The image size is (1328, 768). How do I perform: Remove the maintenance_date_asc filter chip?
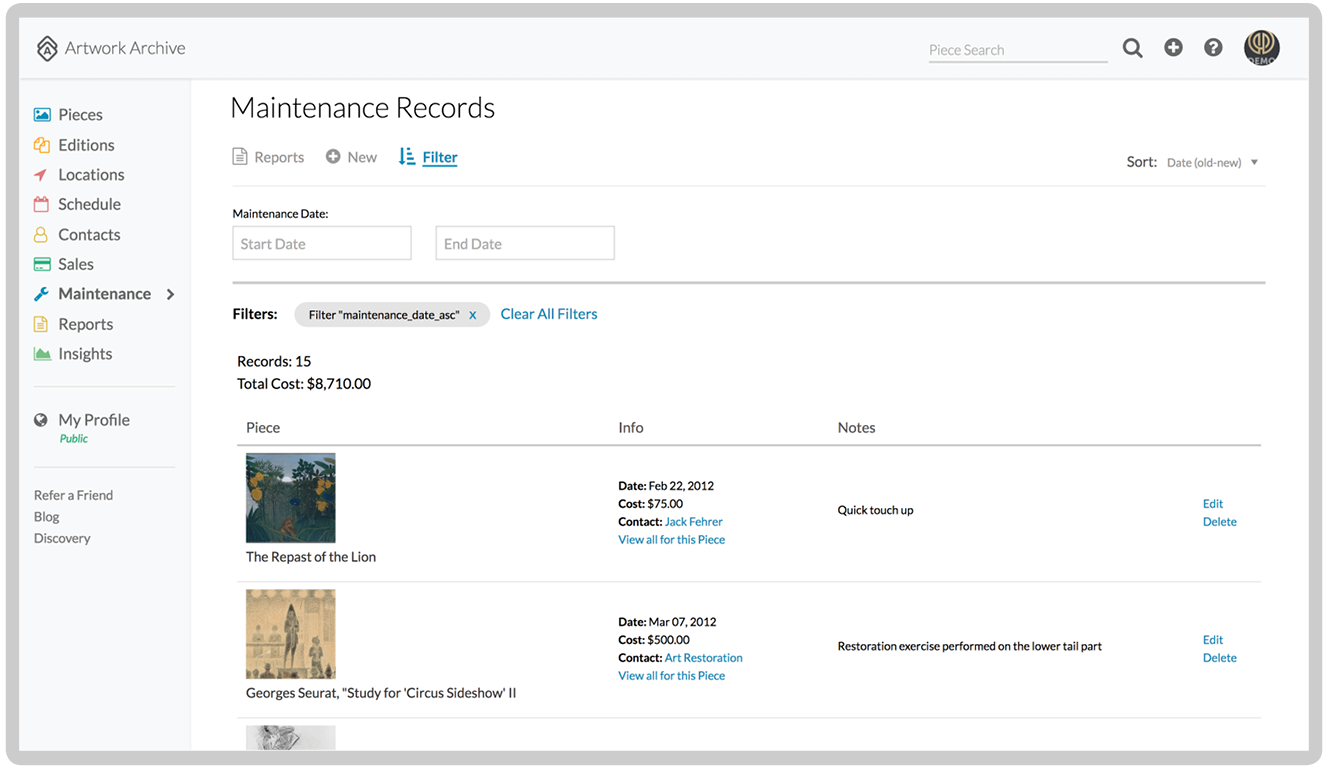(473, 314)
